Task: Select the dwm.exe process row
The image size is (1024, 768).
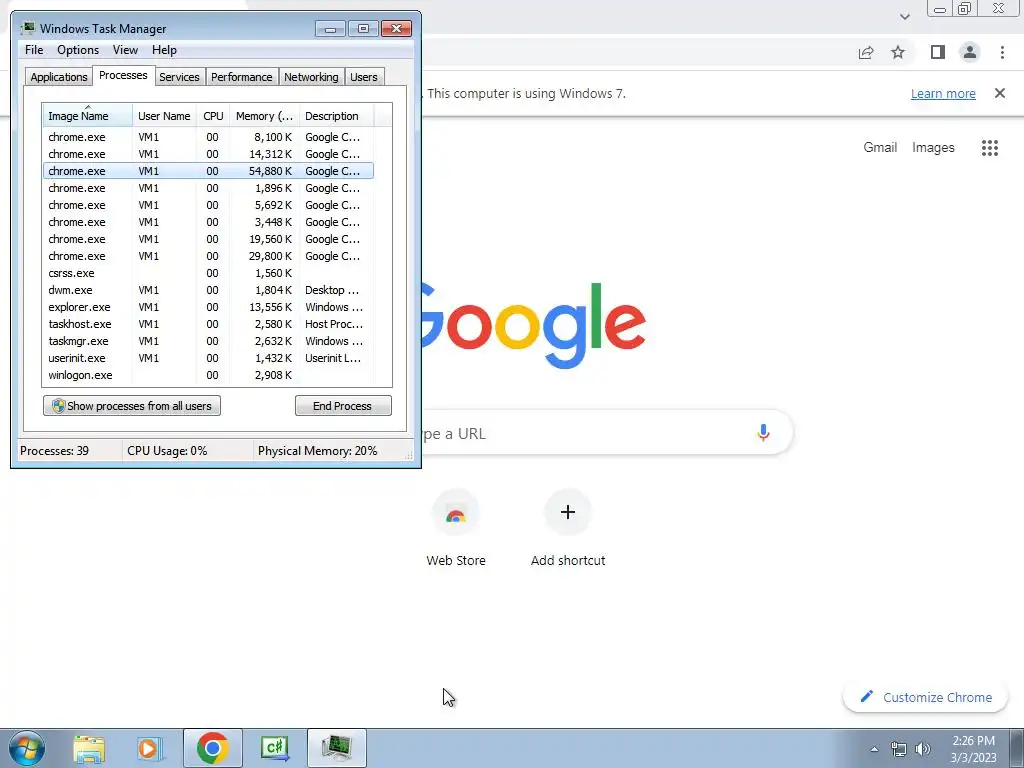Action: [x=208, y=290]
